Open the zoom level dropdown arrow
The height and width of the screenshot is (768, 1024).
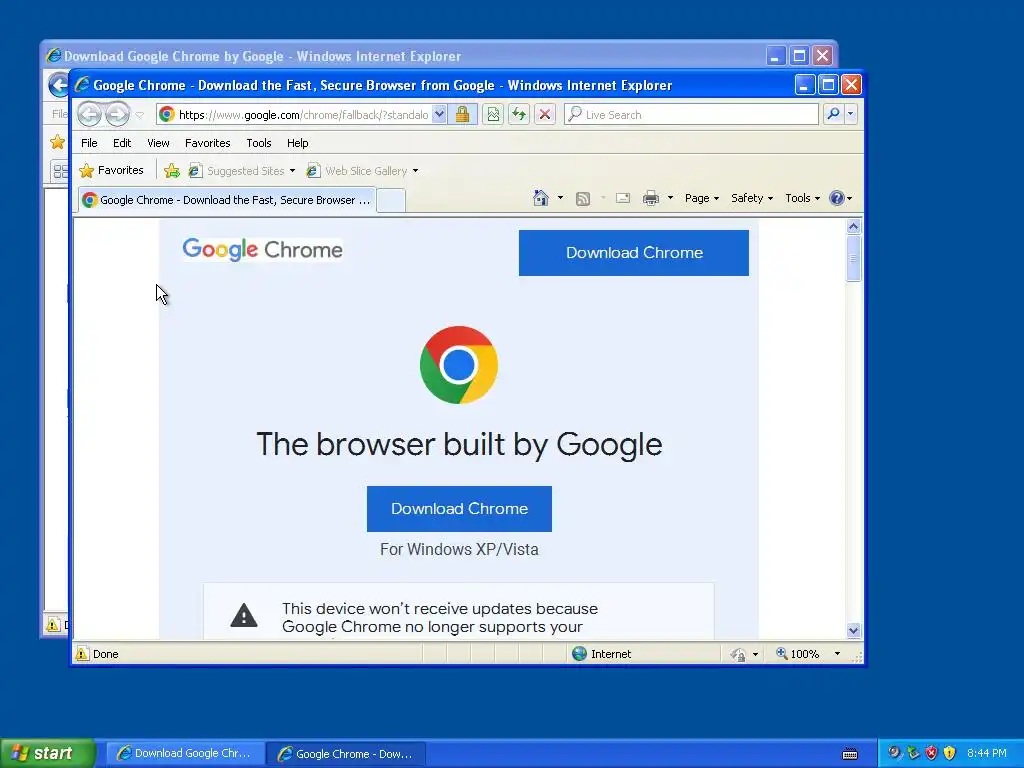(x=837, y=654)
